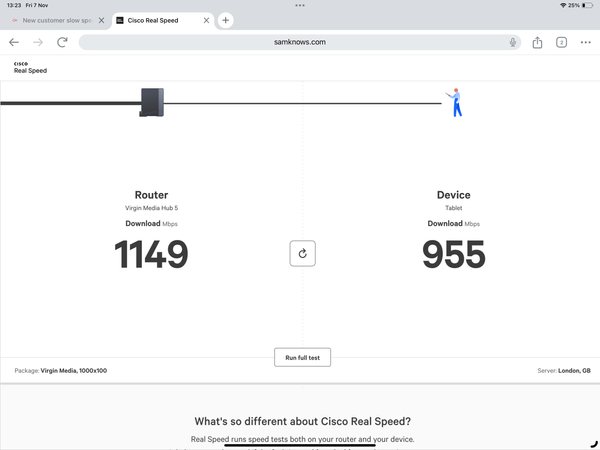
Task: Tap the microphone voice search icon
Action: click(512, 42)
